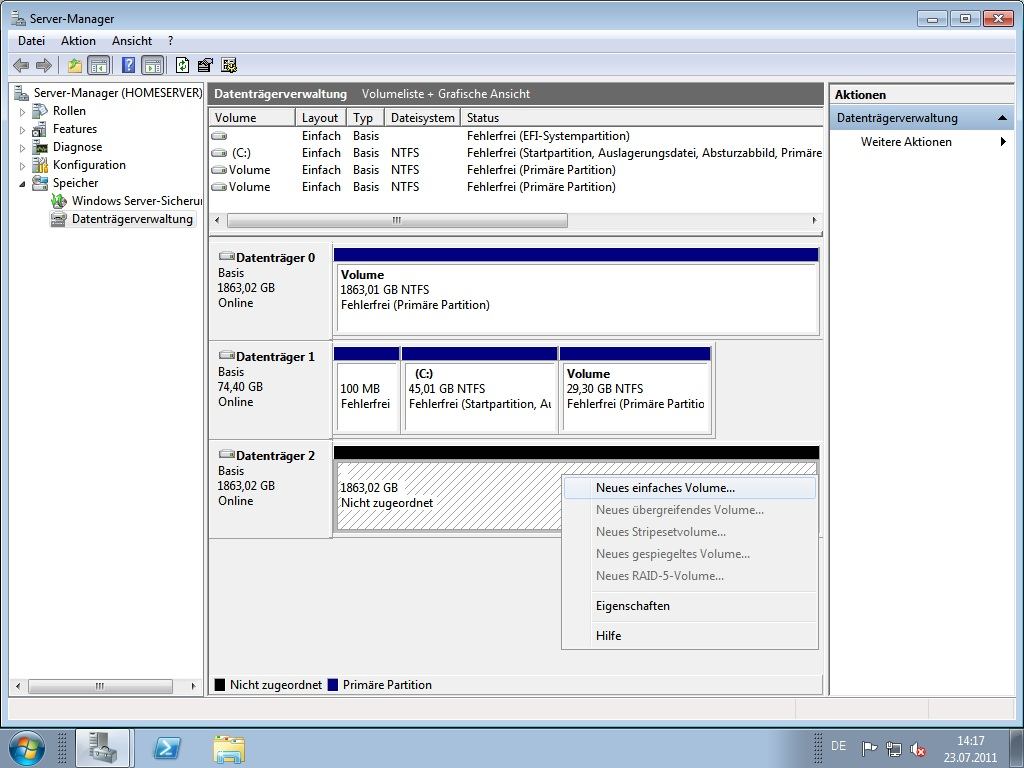Screen dimensions: 1024x768
Task: Click the Properties toolbar icon
Action: (205, 65)
